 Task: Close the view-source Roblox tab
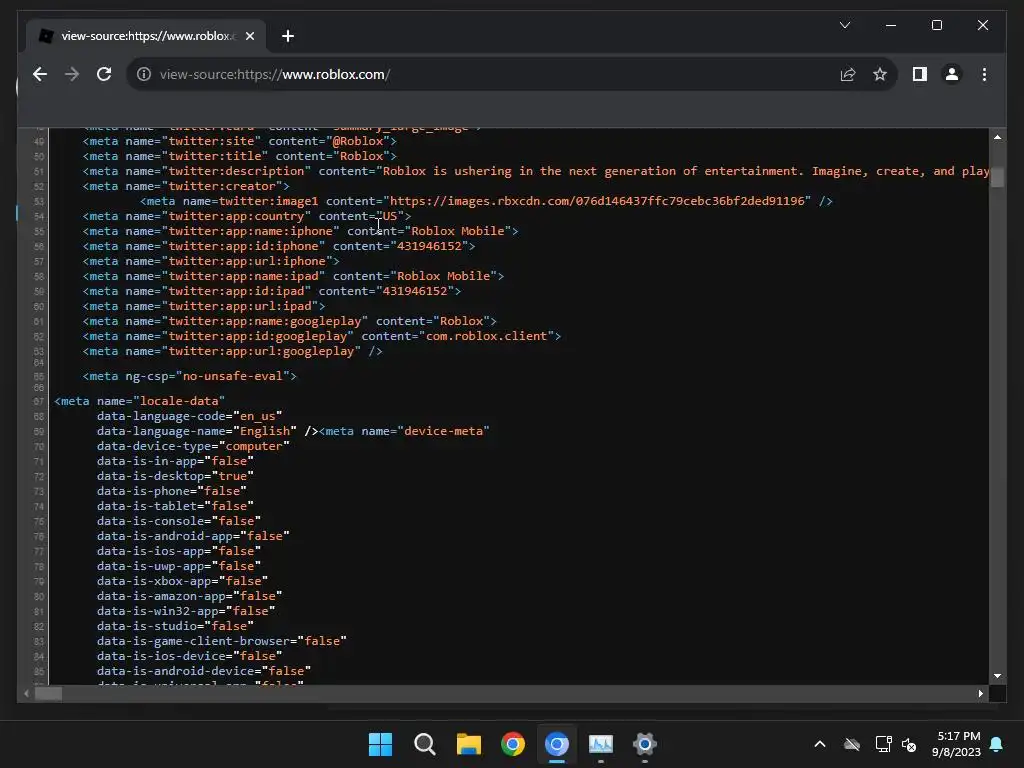pyautogui.click(x=249, y=36)
